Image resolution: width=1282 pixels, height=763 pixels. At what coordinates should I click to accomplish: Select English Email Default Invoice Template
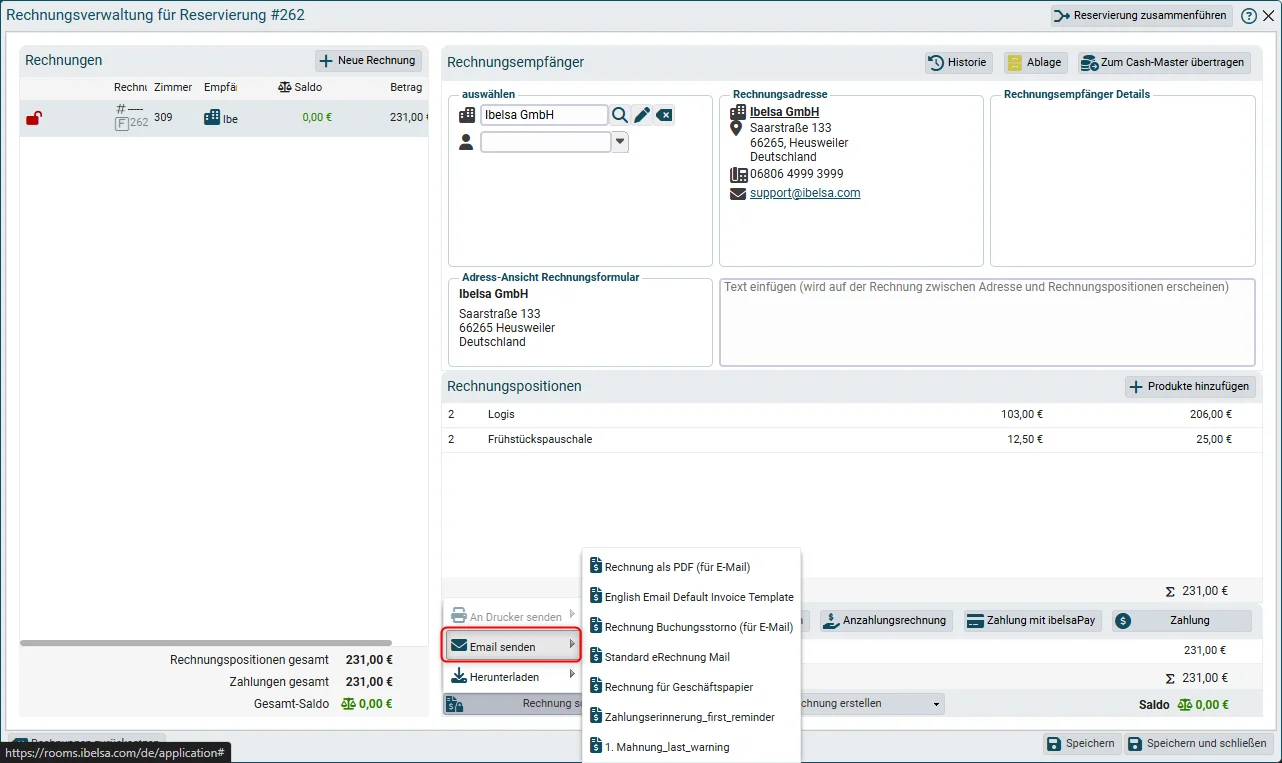click(x=691, y=597)
